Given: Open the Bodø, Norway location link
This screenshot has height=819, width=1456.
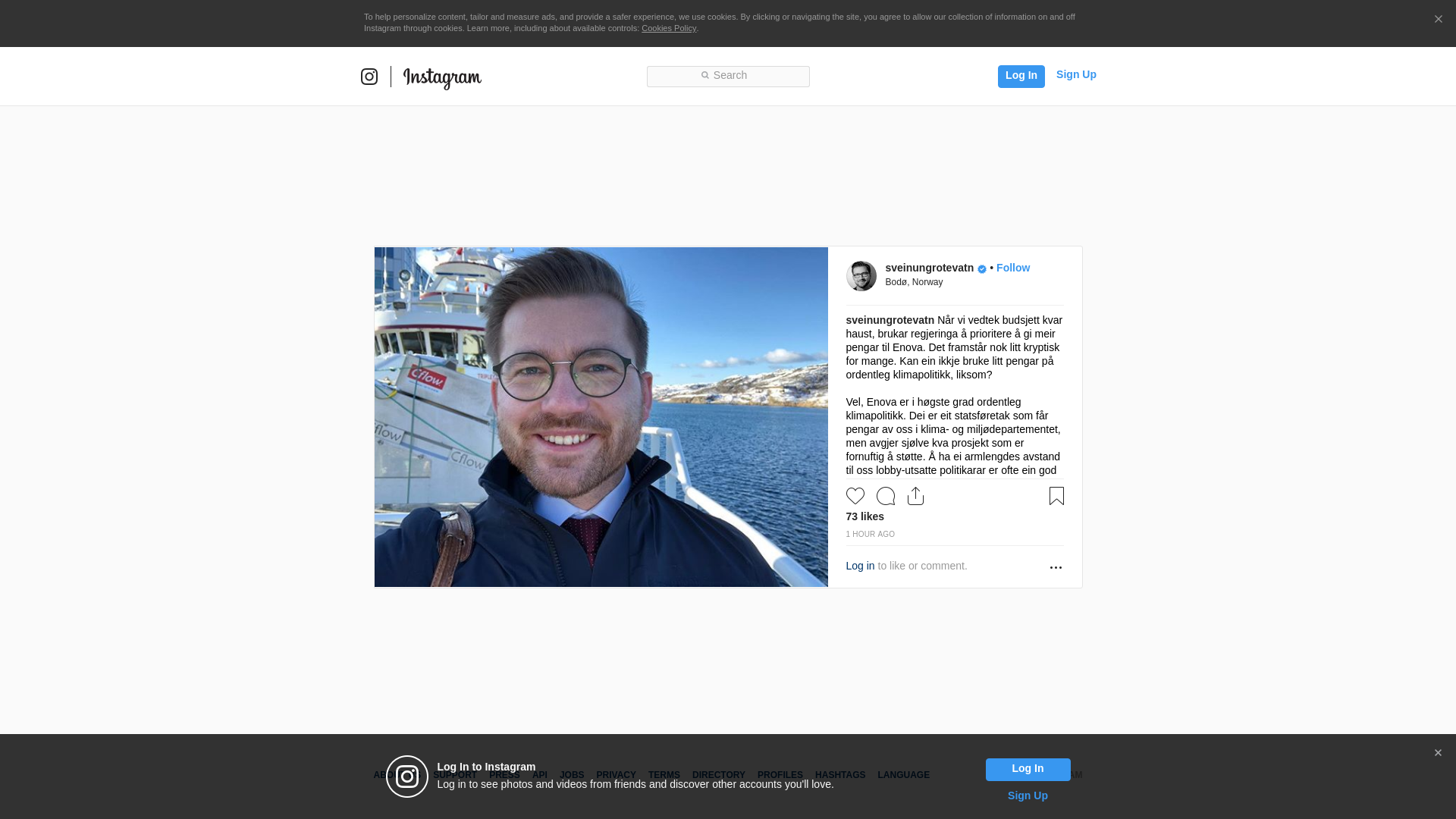Looking at the screenshot, I should (914, 282).
